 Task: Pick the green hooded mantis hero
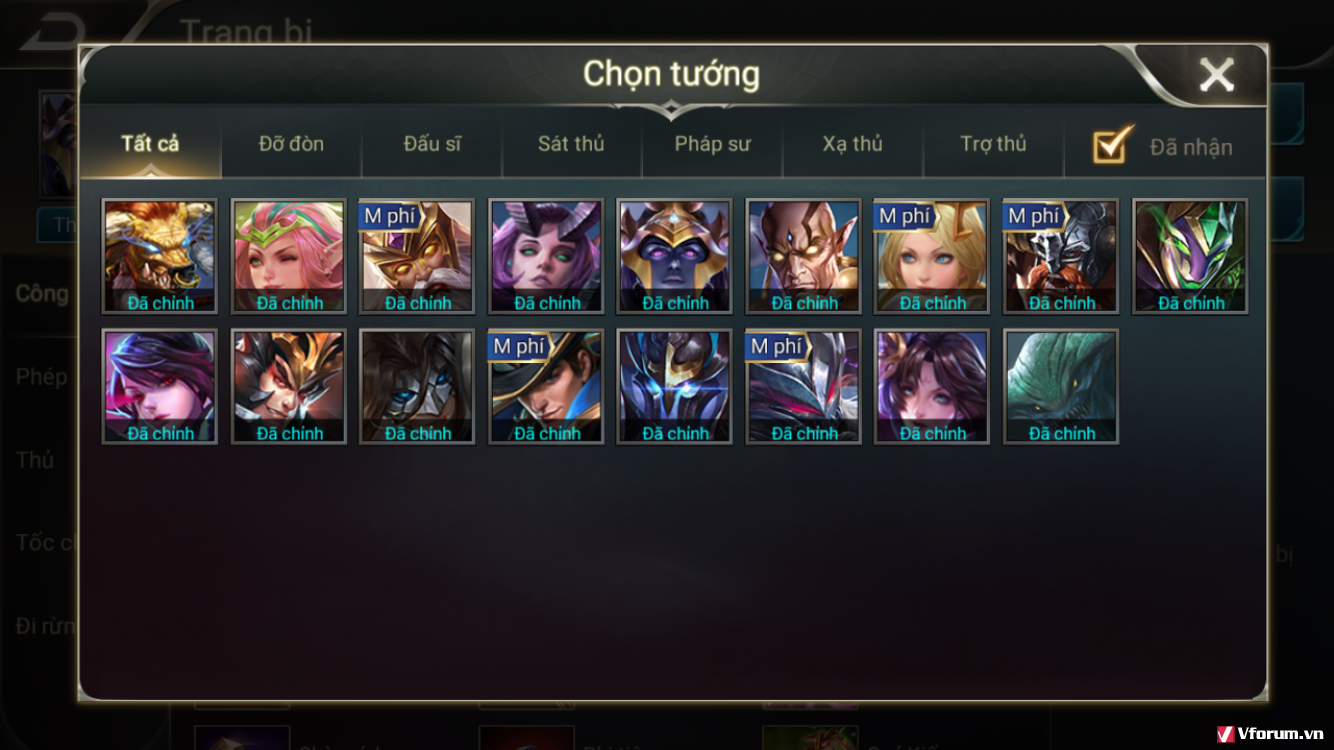1190,256
